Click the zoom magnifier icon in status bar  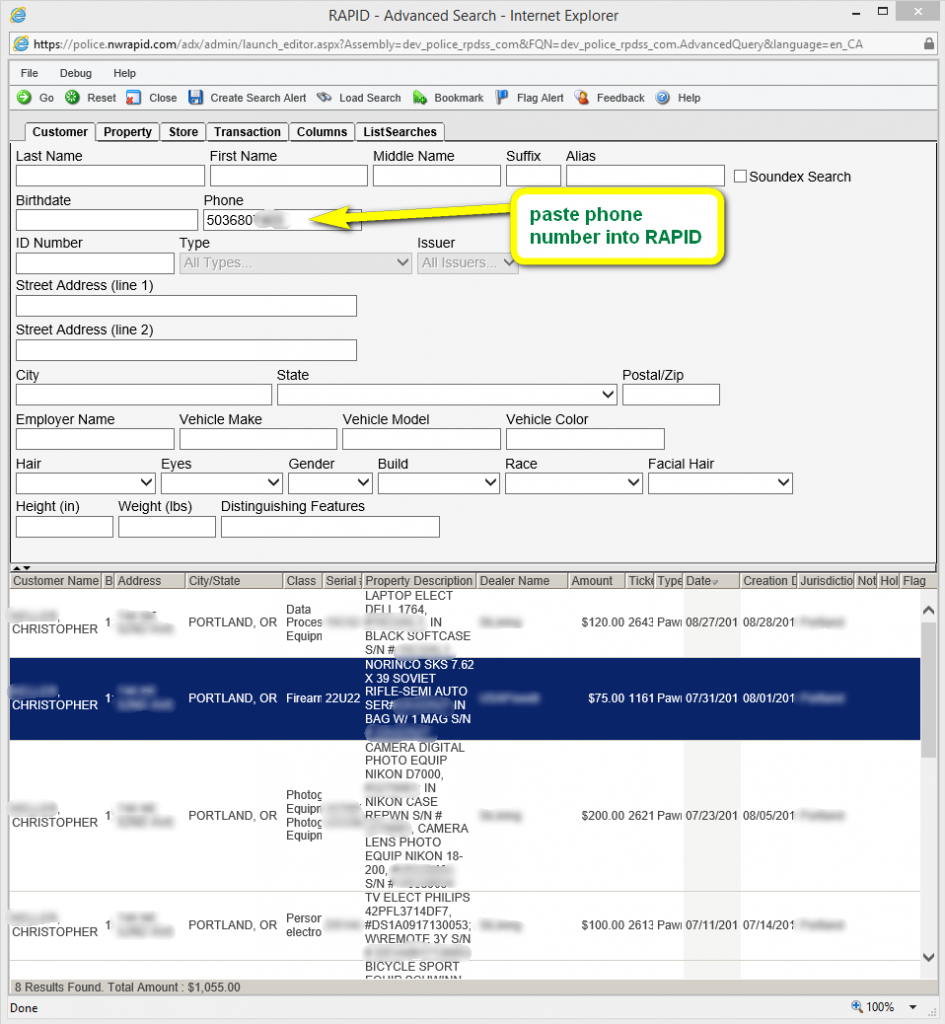click(856, 1006)
